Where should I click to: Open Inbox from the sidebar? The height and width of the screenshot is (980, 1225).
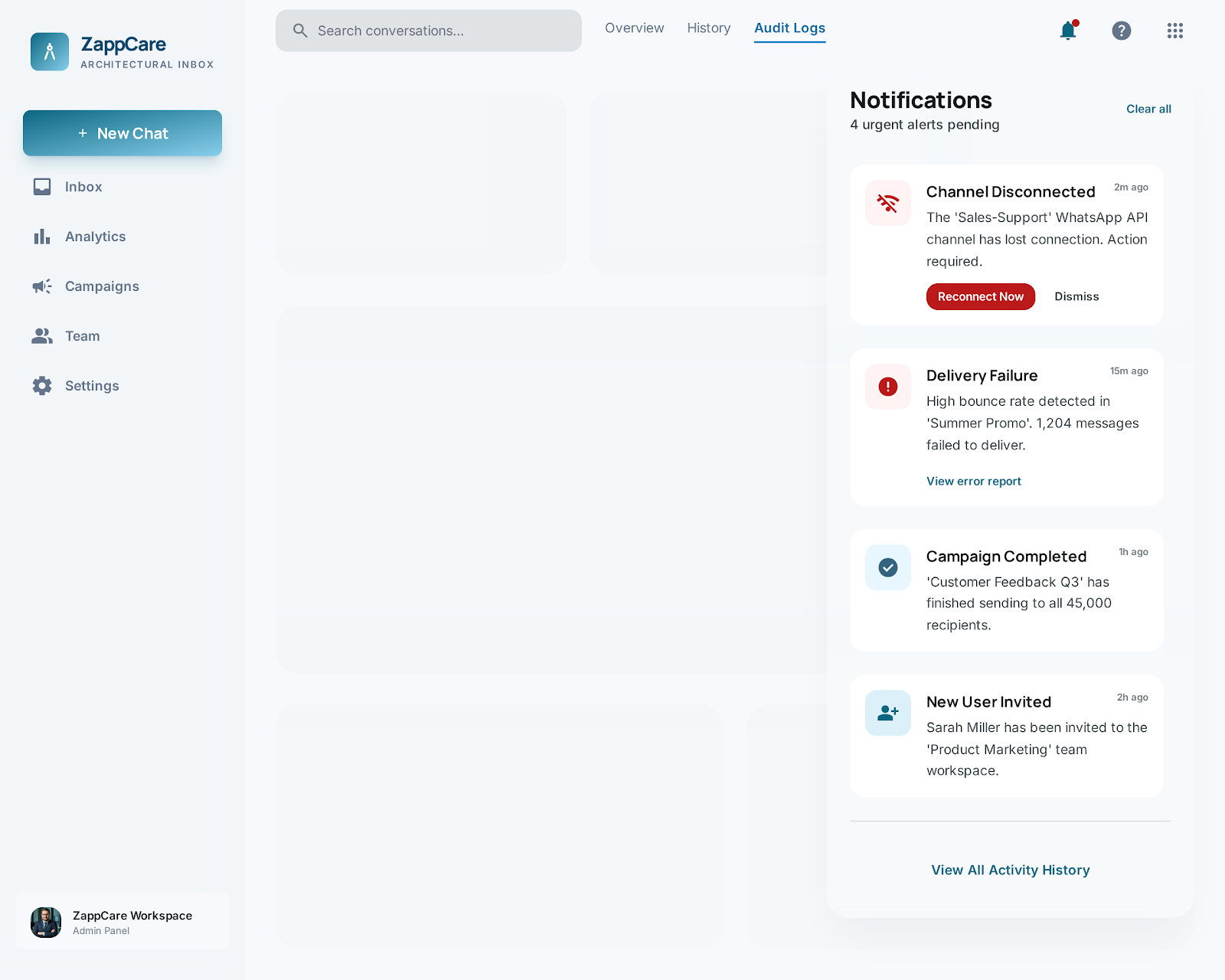tap(83, 187)
